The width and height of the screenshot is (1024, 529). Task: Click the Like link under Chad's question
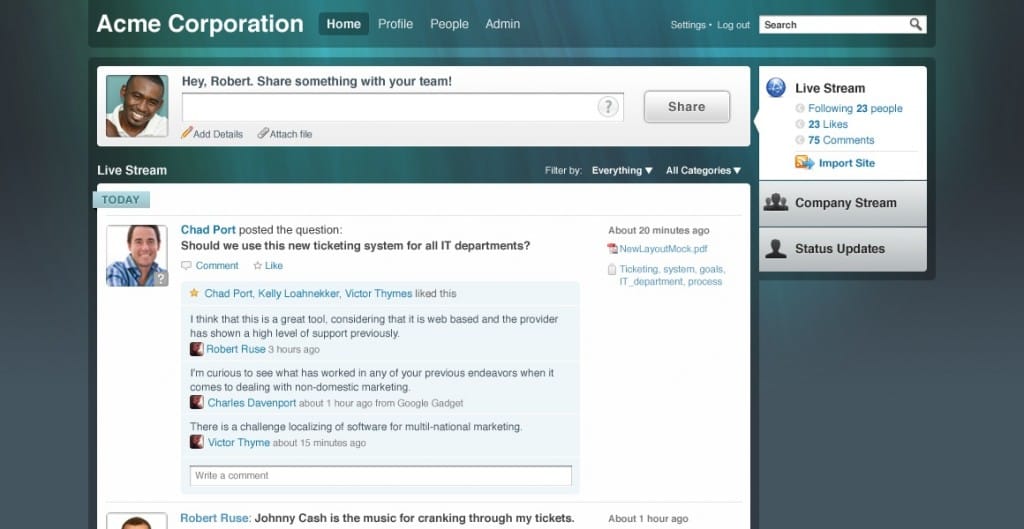click(274, 266)
